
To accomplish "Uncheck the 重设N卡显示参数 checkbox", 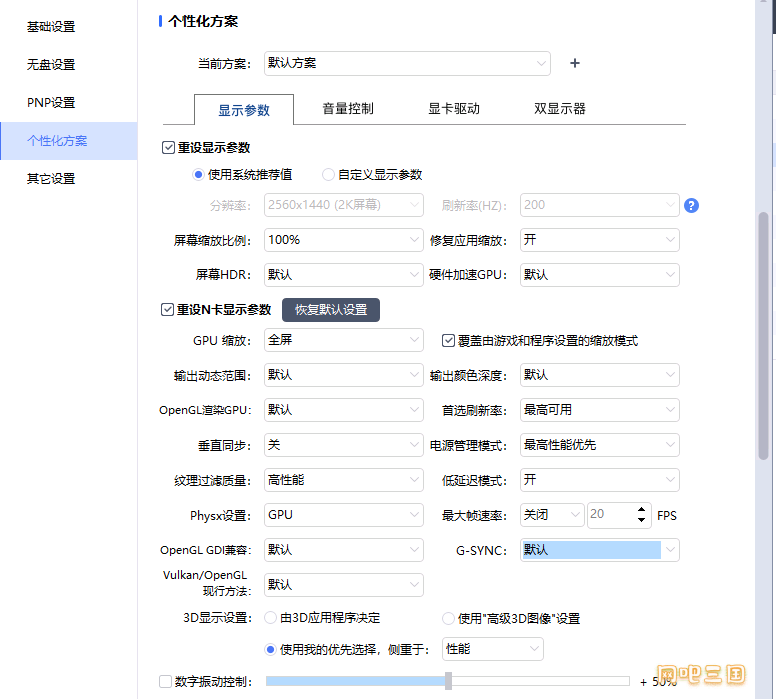I will point(167,309).
